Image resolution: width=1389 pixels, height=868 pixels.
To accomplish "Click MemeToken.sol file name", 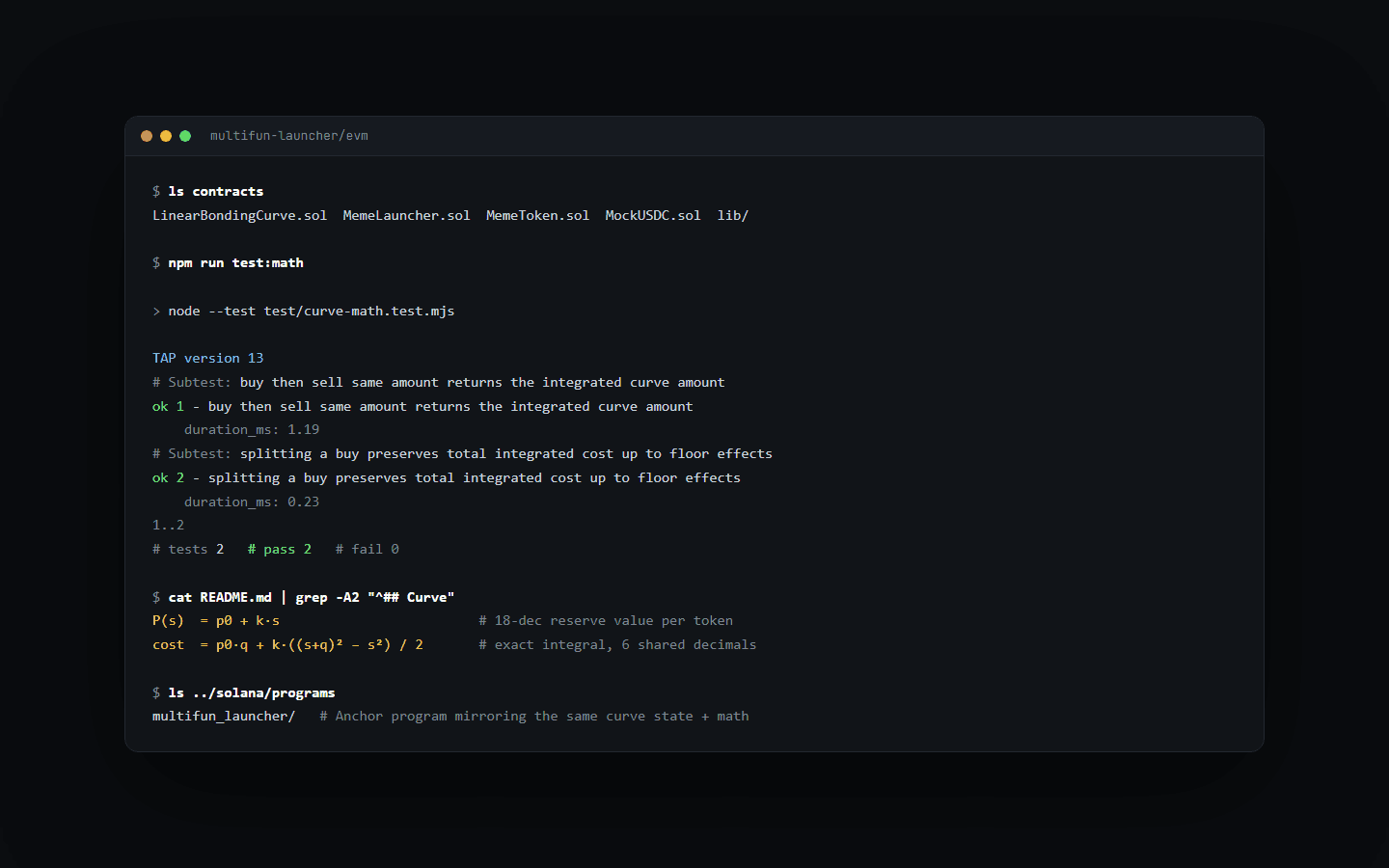I will coord(537,215).
